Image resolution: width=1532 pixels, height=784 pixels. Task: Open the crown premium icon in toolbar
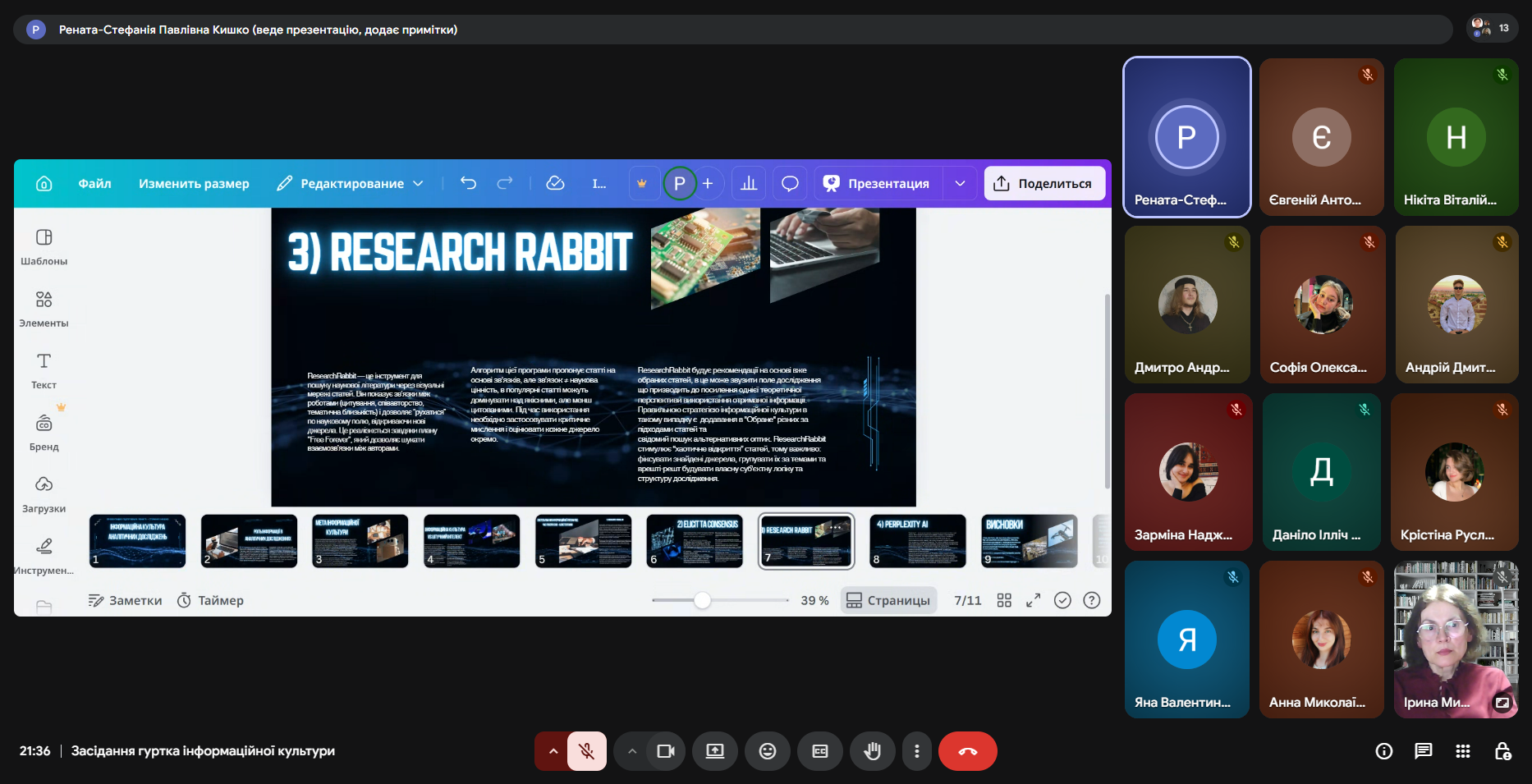[642, 183]
